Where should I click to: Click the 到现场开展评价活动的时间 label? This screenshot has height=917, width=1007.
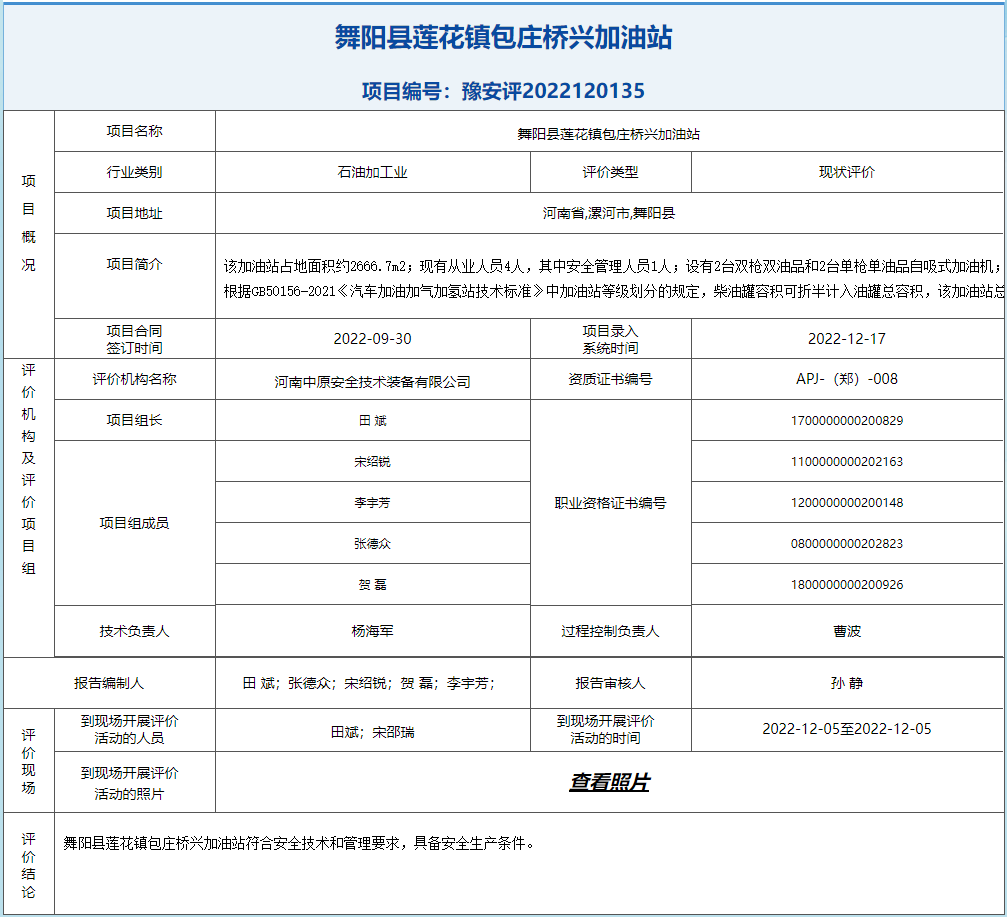[x=606, y=729]
